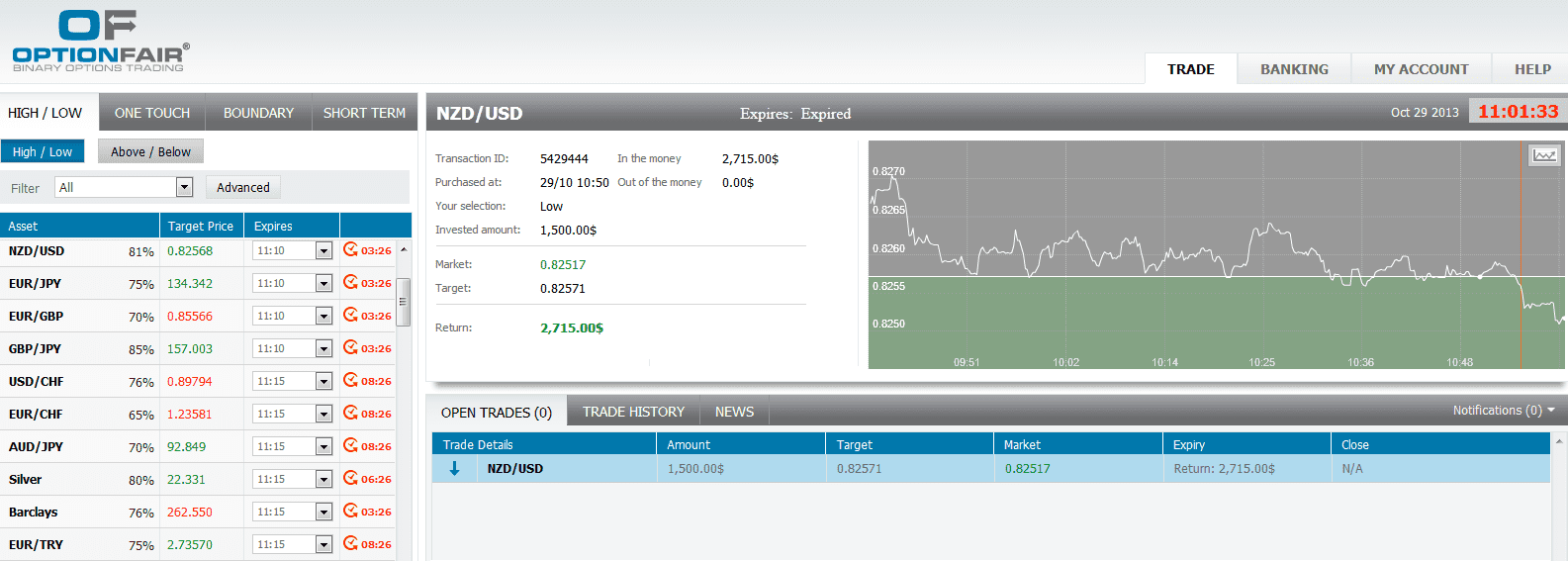Switch to Above / Below mode
This screenshot has height=561, width=1568.
pos(150,151)
